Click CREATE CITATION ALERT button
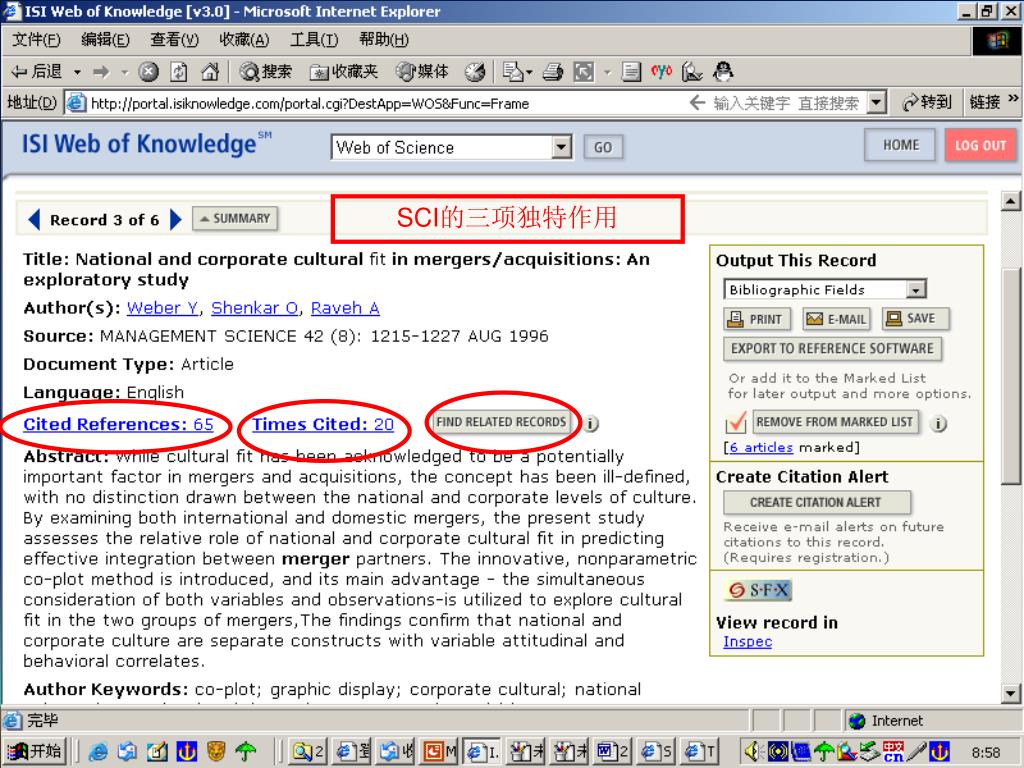 click(x=817, y=503)
